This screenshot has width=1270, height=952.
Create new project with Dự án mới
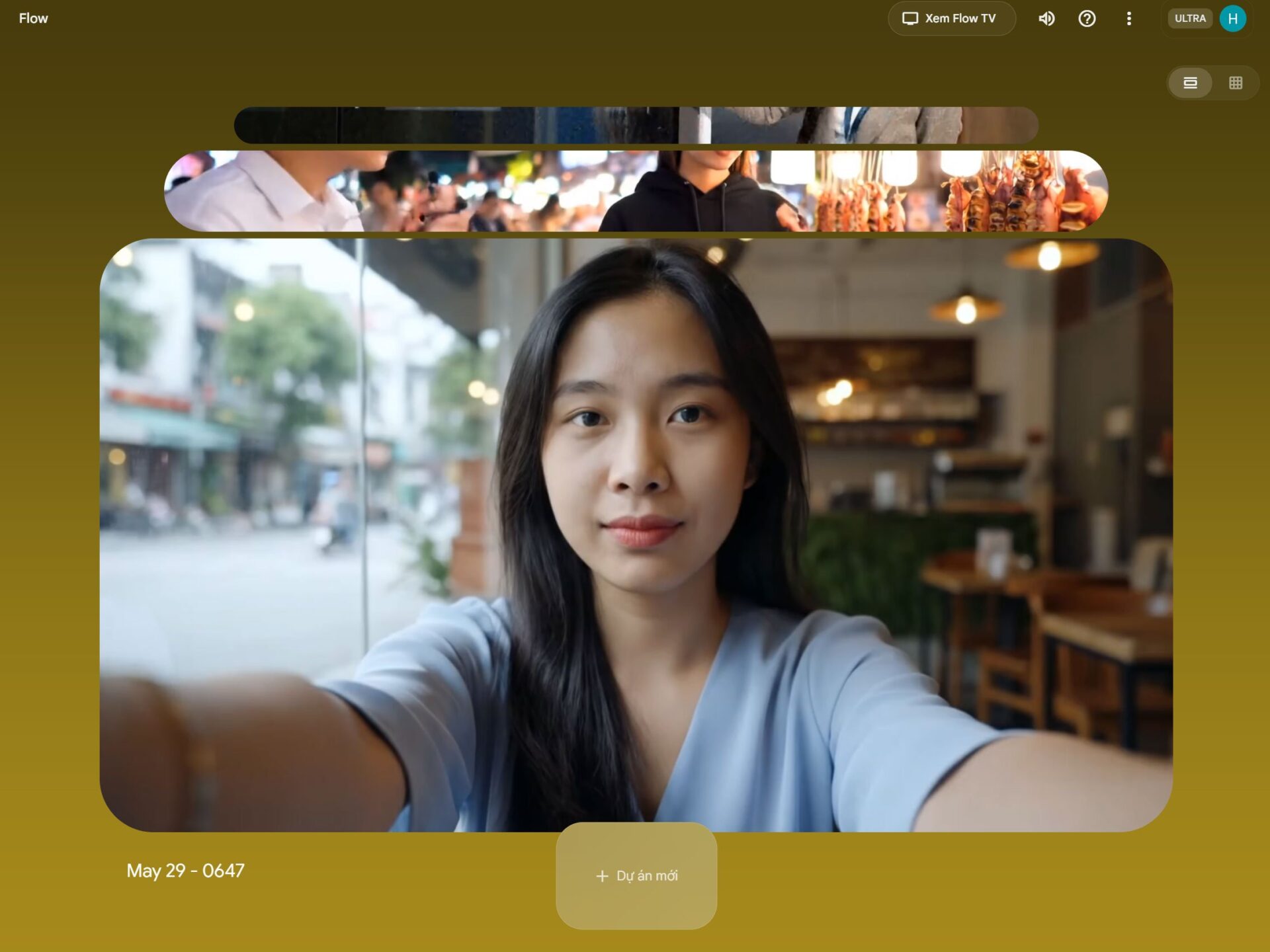tap(636, 875)
